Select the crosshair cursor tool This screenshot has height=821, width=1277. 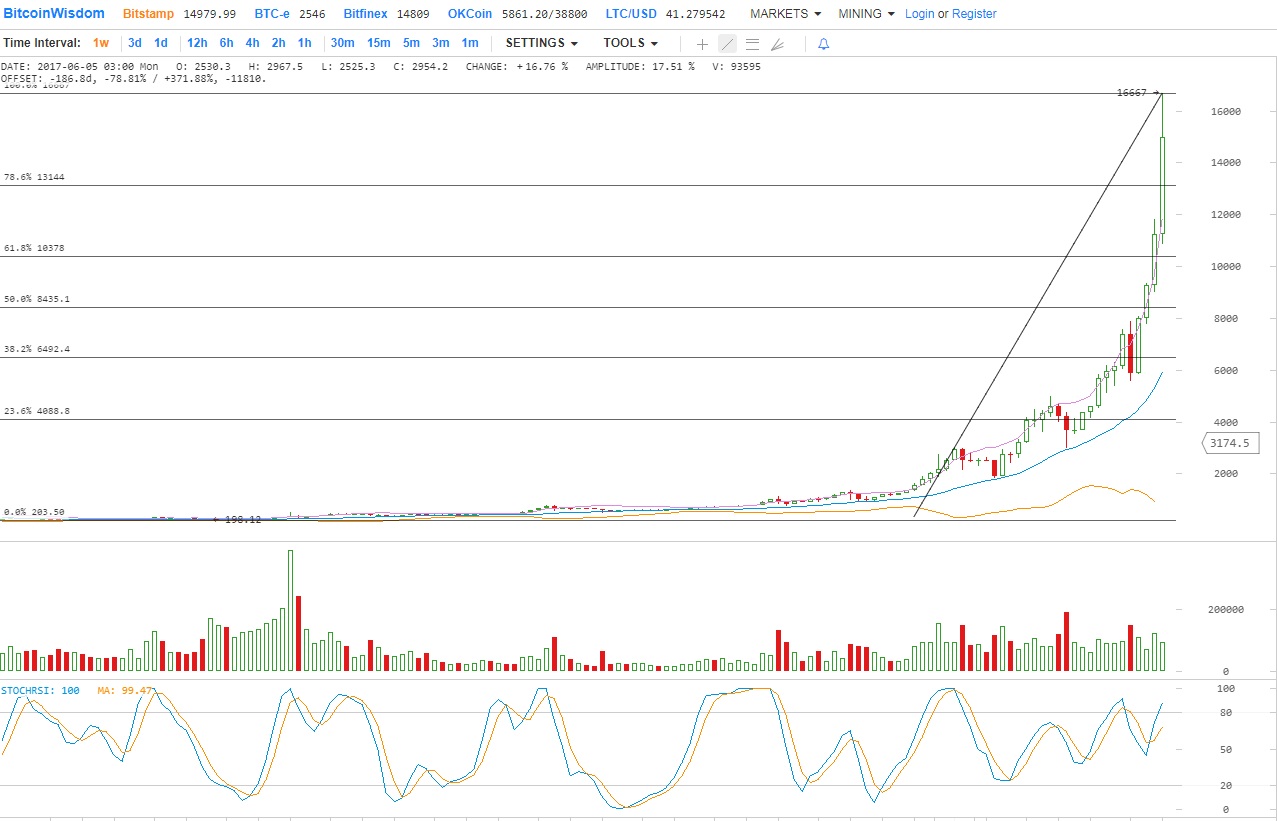(x=702, y=44)
